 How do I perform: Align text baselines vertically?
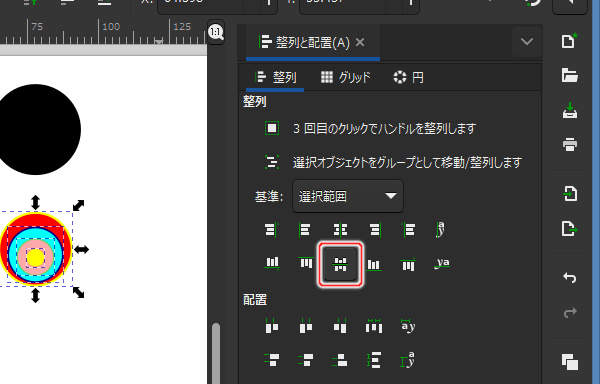pyautogui.click(x=443, y=263)
